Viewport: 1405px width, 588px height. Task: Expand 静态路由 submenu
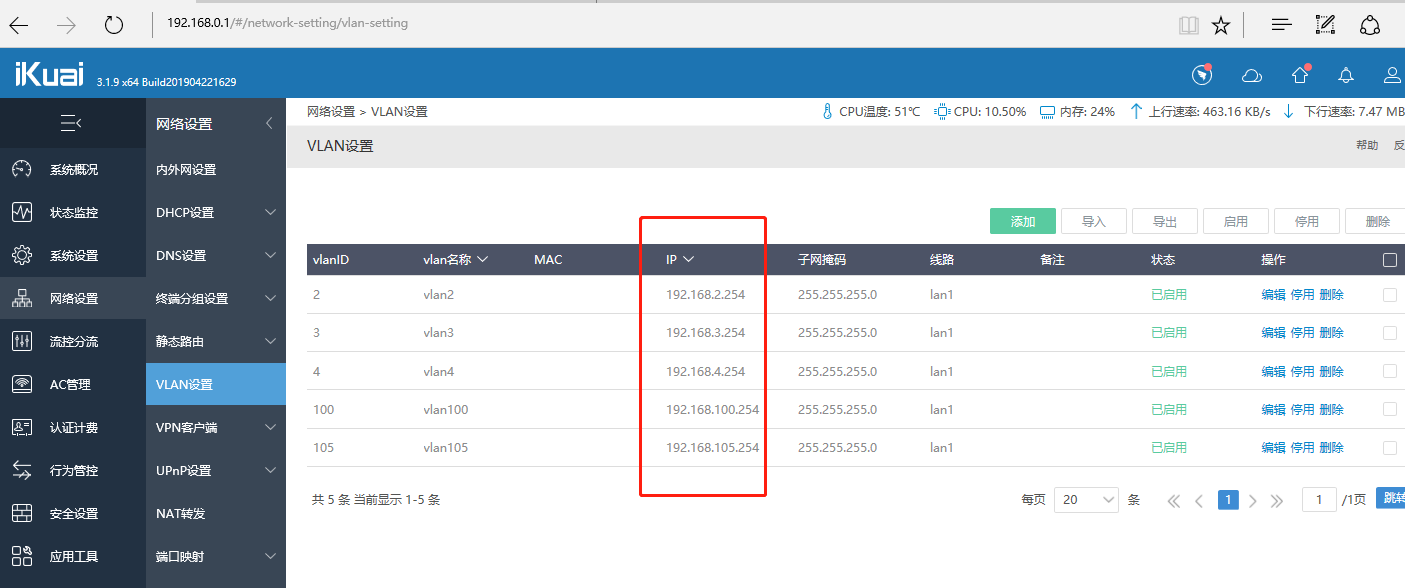pyautogui.click(x=270, y=341)
